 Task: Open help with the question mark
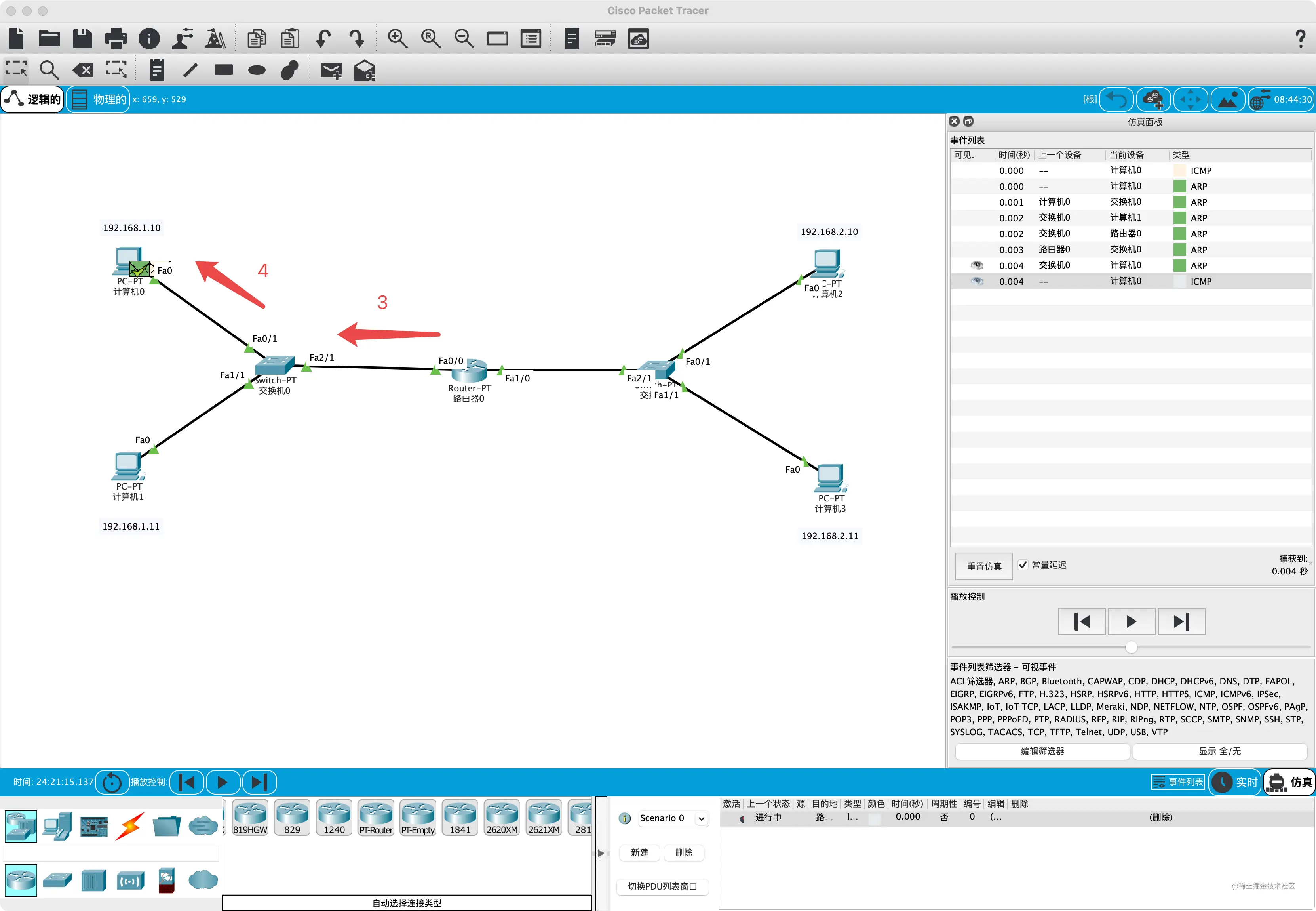[1300, 38]
